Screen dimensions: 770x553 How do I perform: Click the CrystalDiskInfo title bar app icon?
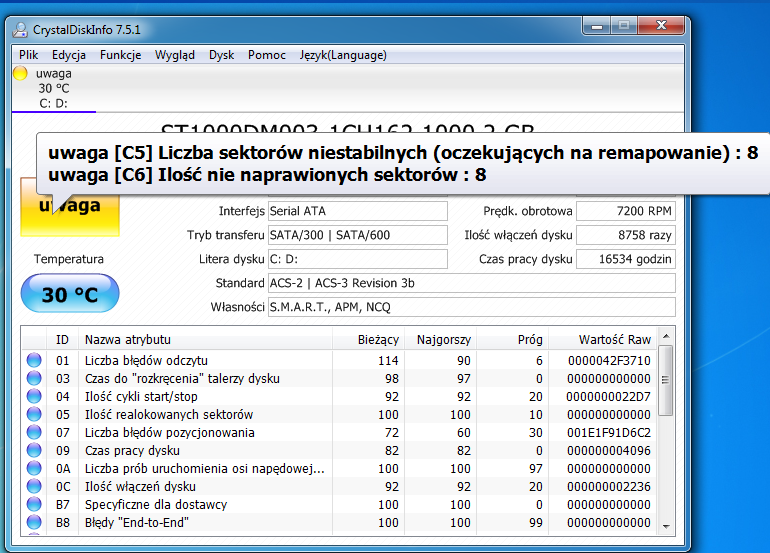click(x=20, y=30)
